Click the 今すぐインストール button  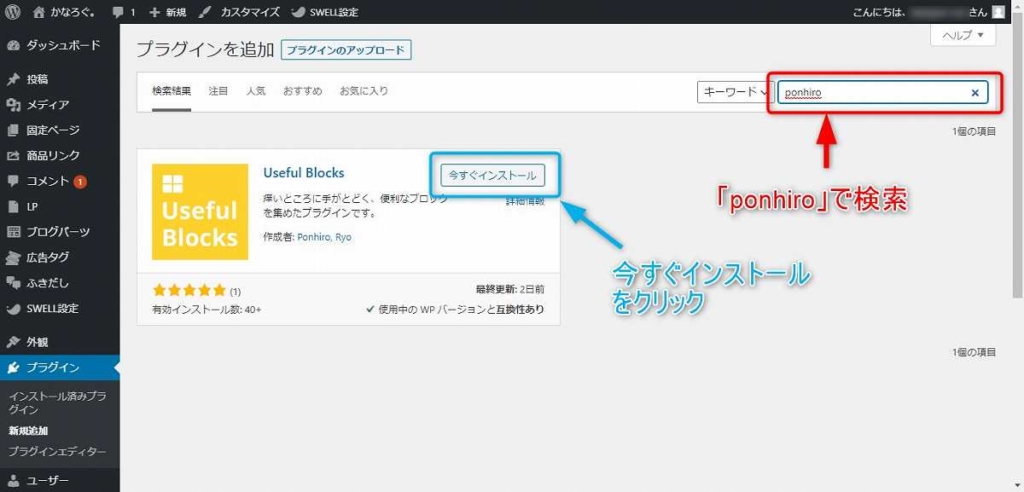pos(493,175)
